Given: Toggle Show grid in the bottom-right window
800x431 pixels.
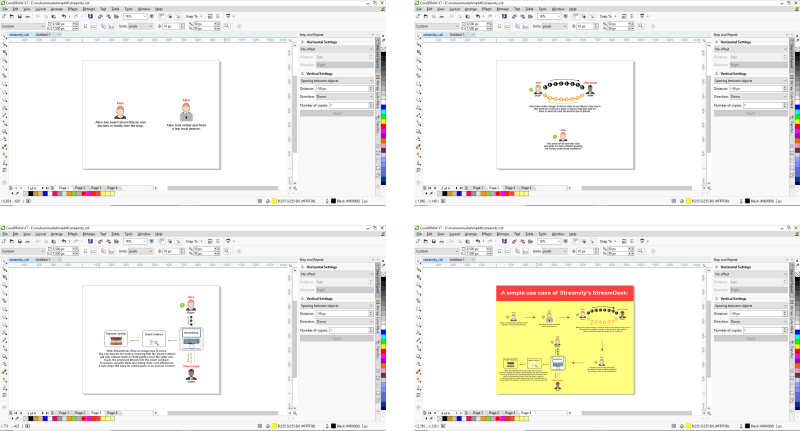Looking at the screenshot, I should [x=584, y=241].
